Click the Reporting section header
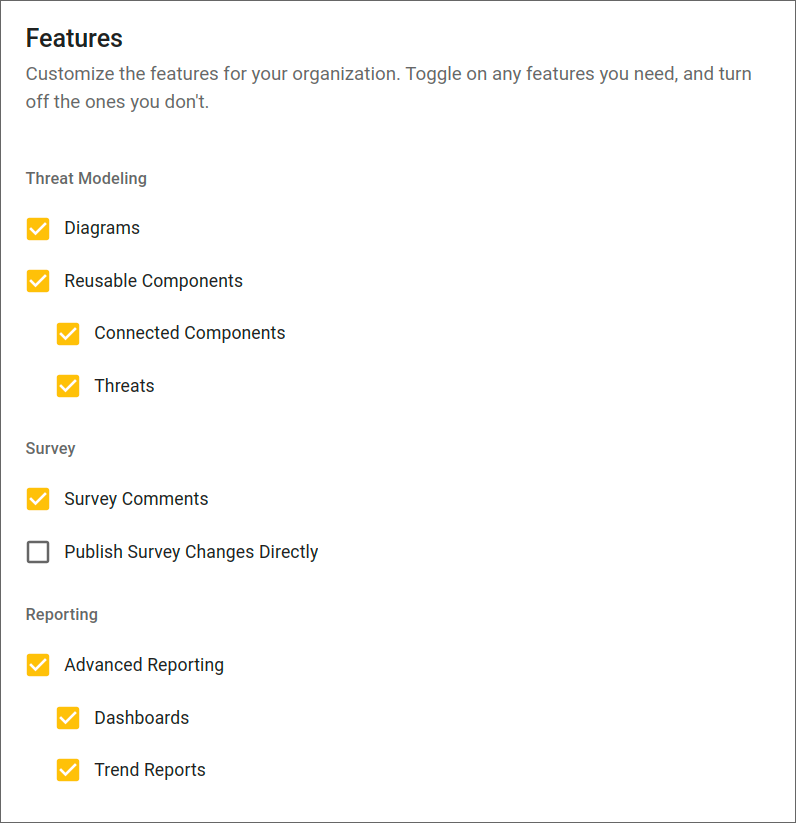Viewport: 796px width, 823px height. click(61, 614)
